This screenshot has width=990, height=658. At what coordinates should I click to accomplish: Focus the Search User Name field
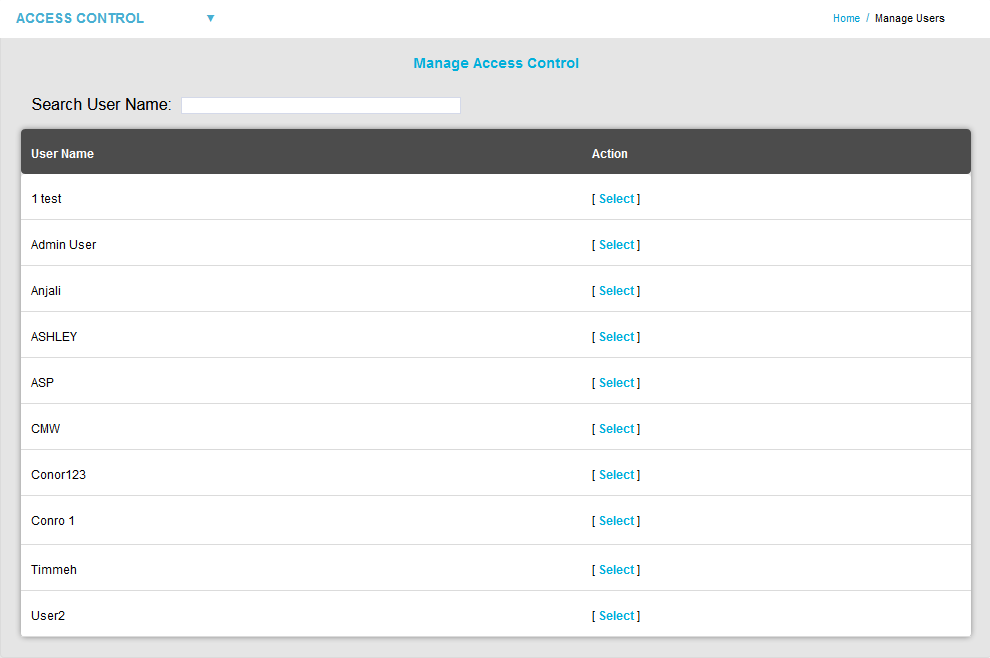coord(320,105)
